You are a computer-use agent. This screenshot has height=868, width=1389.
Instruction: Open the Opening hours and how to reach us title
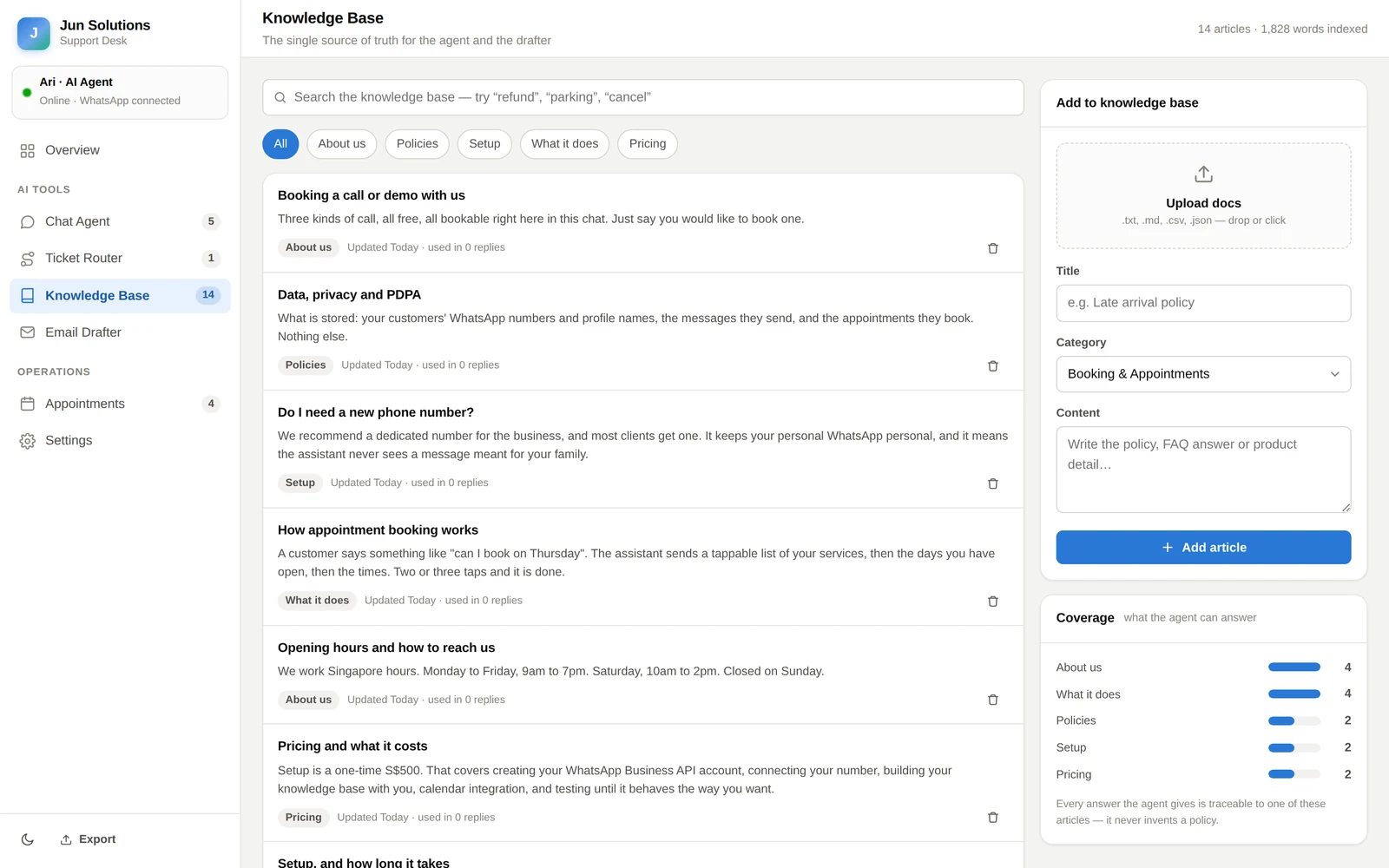point(386,648)
